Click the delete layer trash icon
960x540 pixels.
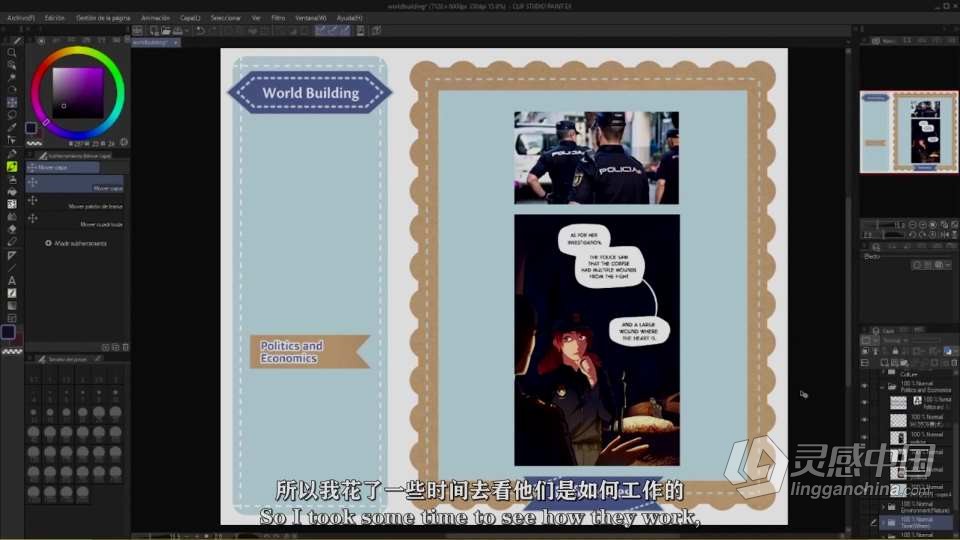954,362
